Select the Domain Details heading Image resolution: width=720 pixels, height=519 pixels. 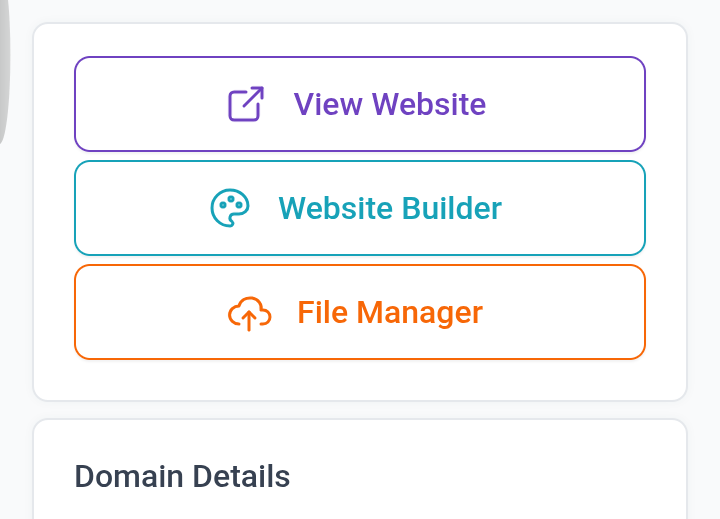[x=182, y=477]
